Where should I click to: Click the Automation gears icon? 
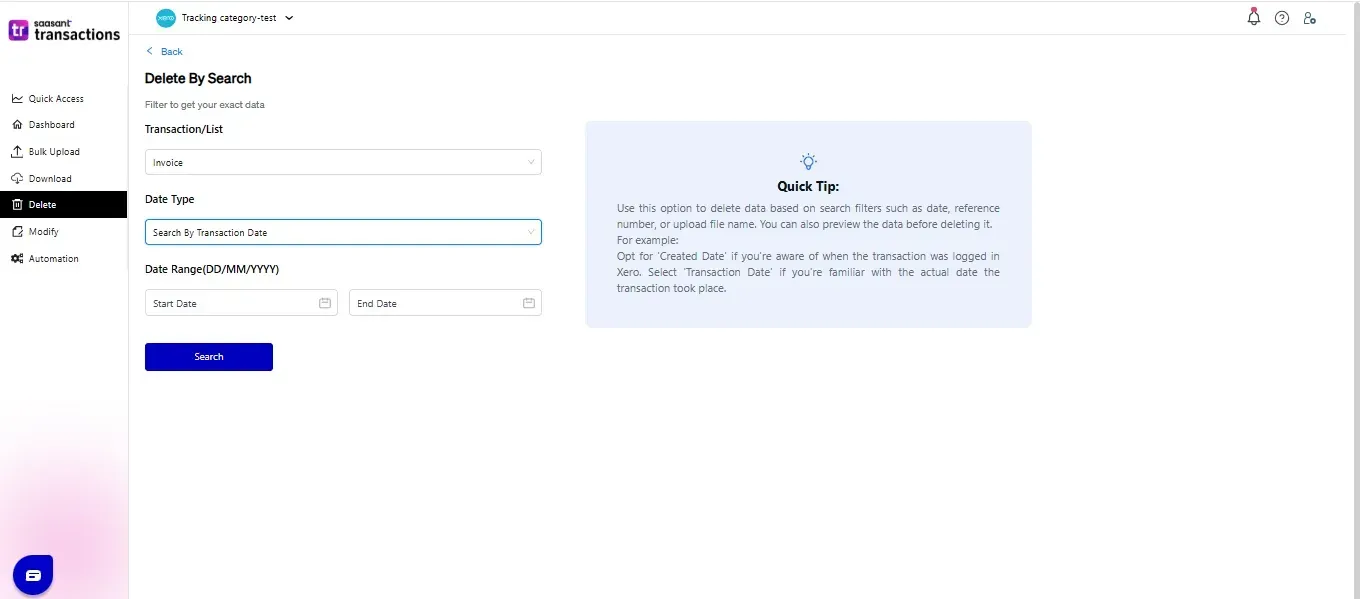(x=17, y=258)
